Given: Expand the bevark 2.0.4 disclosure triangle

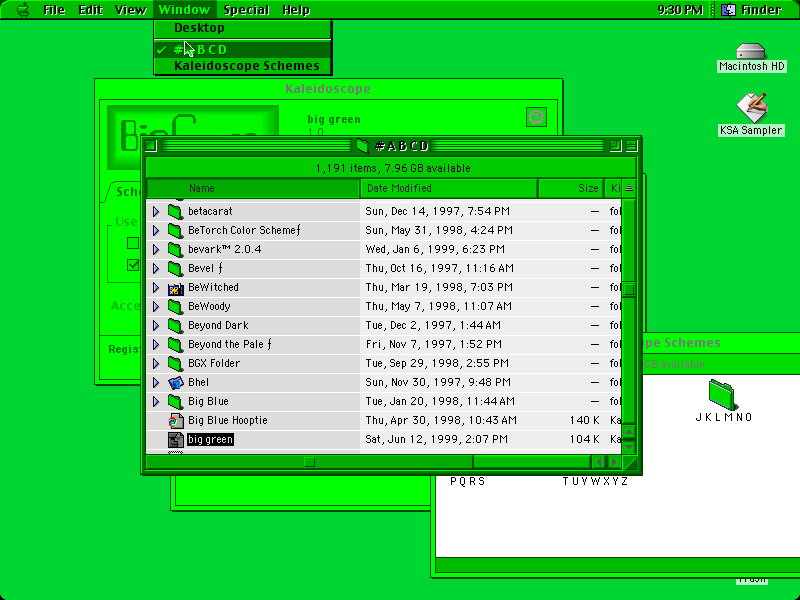Looking at the screenshot, I should pos(156,249).
